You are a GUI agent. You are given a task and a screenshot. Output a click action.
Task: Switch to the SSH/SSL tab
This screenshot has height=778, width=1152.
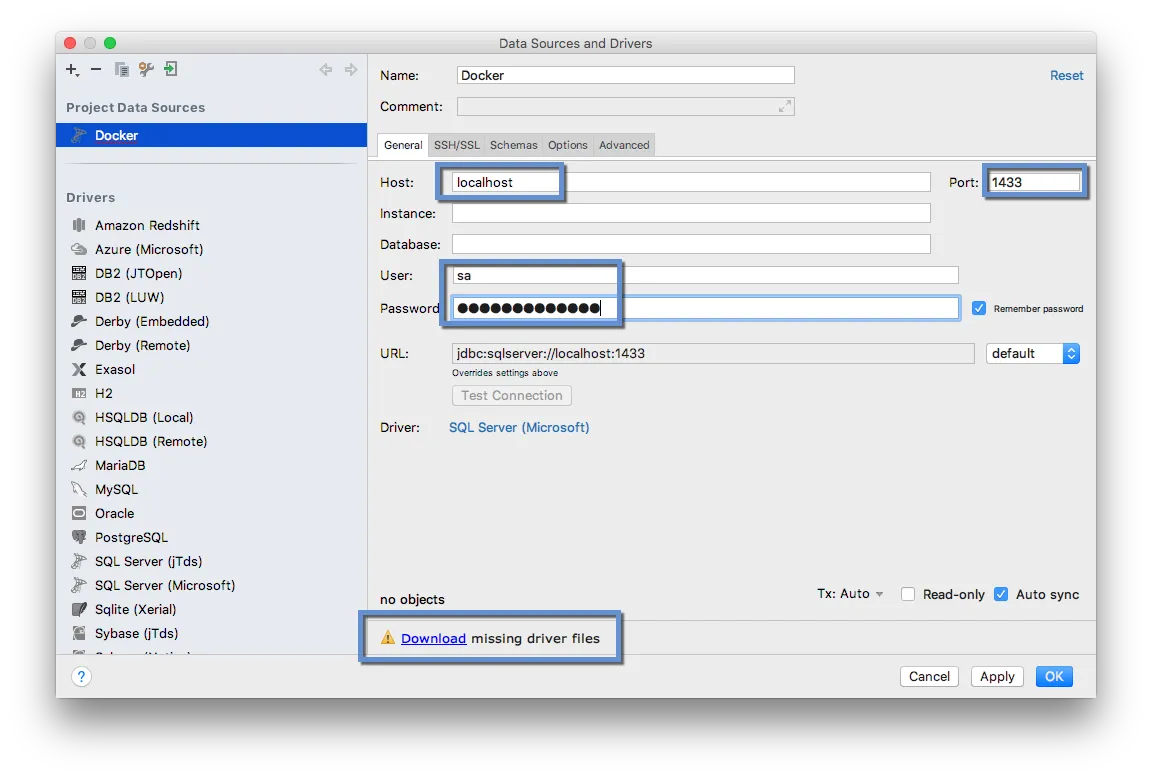pos(456,145)
